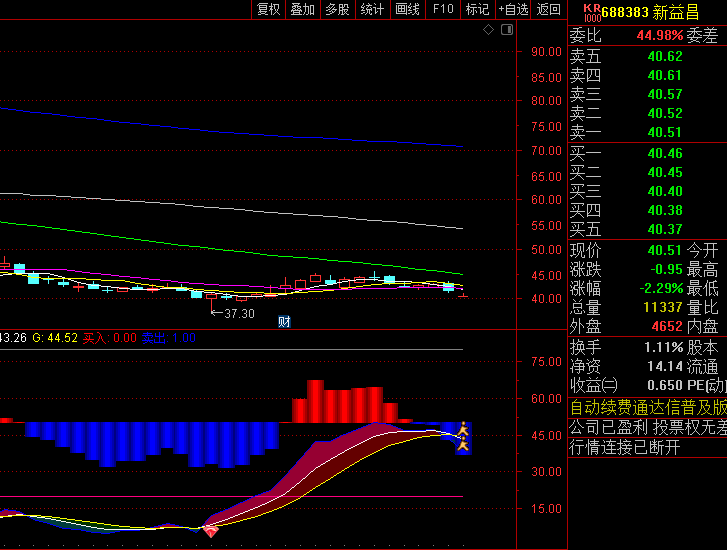Click sell-five price 40.62
Screen dimensions: 727x550
(665, 57)
